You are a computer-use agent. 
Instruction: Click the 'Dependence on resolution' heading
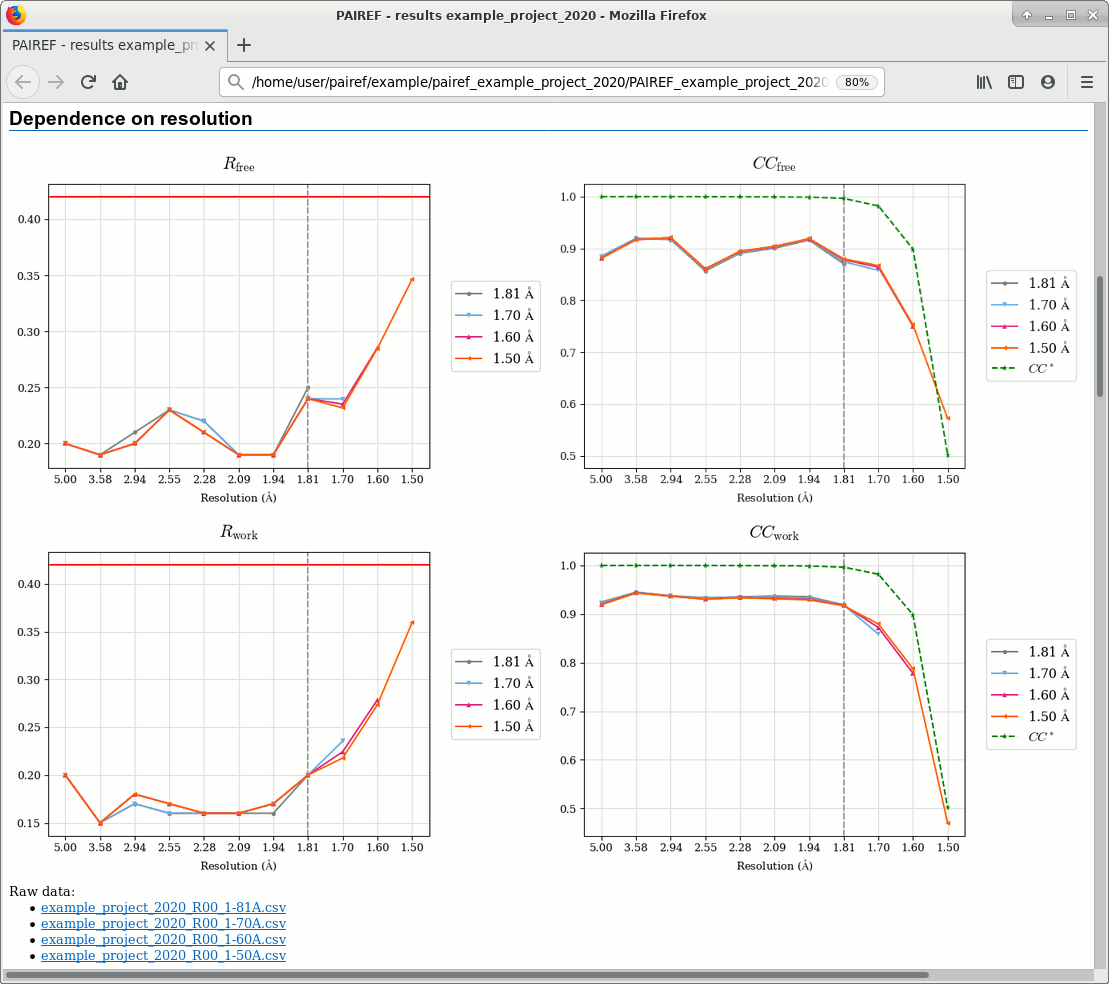pos(131,118)
